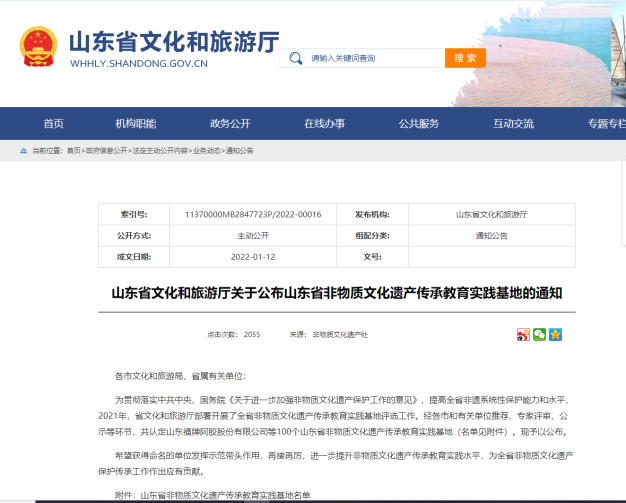Open the 机构职能 navigation menu item
Image resolution: width=626 pixels, height=503 pixels.
click(136, 124)
